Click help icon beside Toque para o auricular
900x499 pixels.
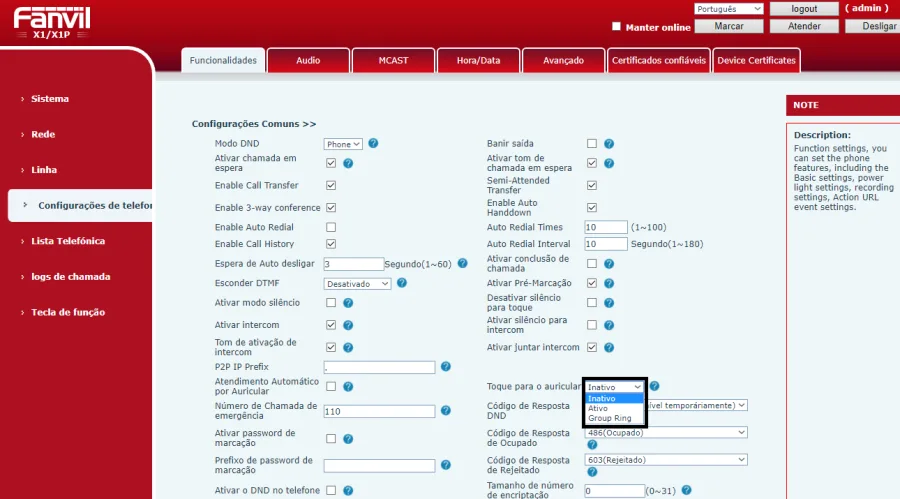pos(654,386)
